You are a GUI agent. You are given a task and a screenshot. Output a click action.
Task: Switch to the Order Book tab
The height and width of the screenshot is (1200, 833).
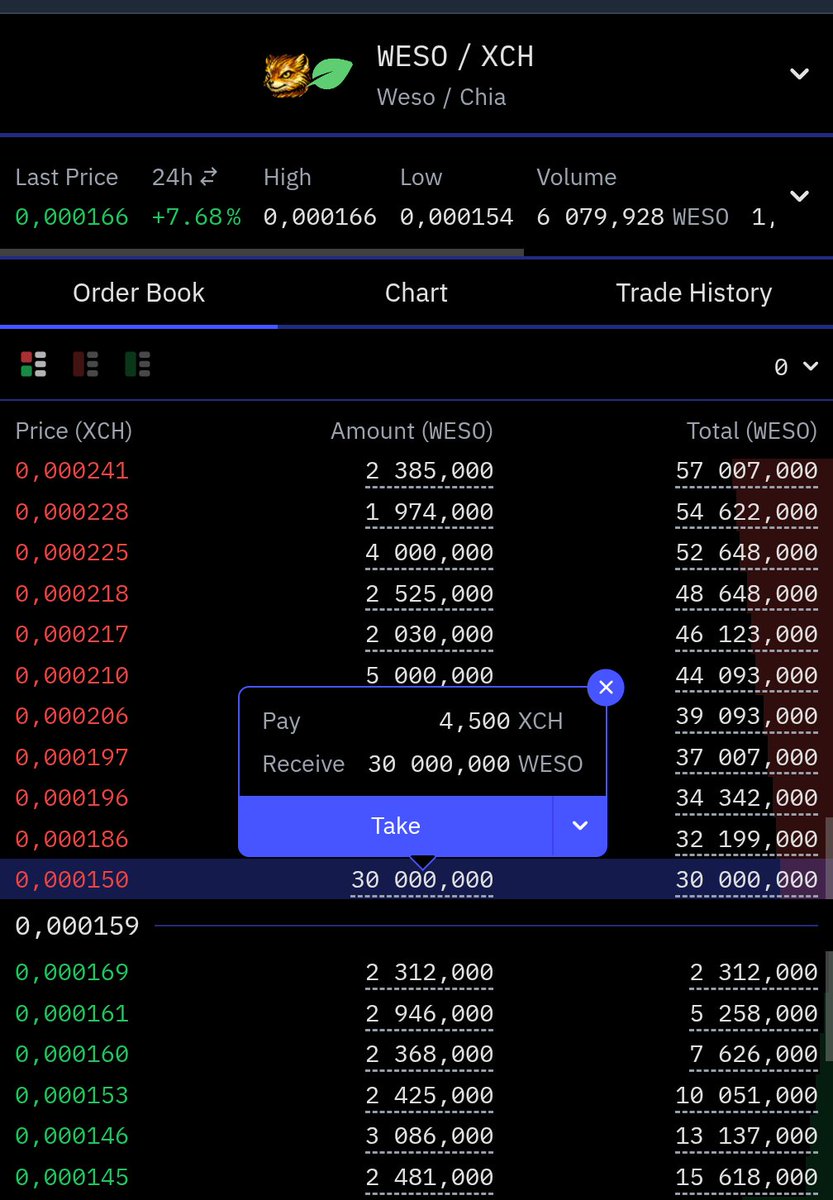tap(139, 293)
